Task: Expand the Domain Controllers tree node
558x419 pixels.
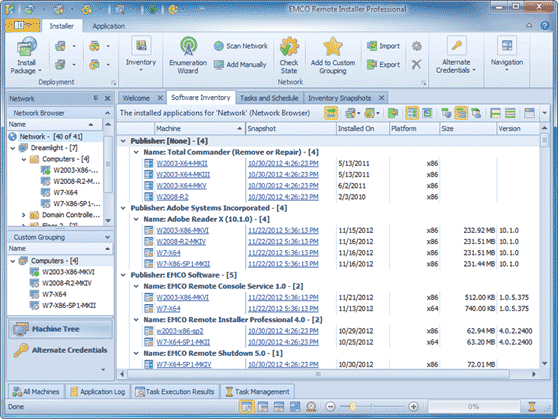Action: (x=23, y=215)
